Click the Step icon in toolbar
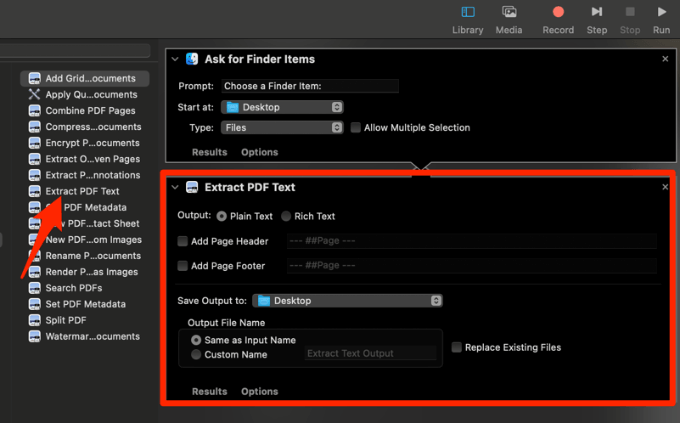680x423 pixels. click(596, 13)
